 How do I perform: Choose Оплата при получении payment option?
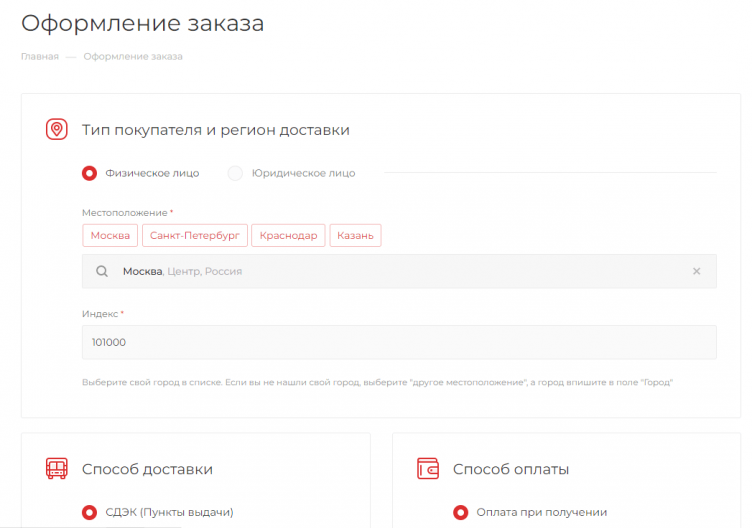click(460, 513)
